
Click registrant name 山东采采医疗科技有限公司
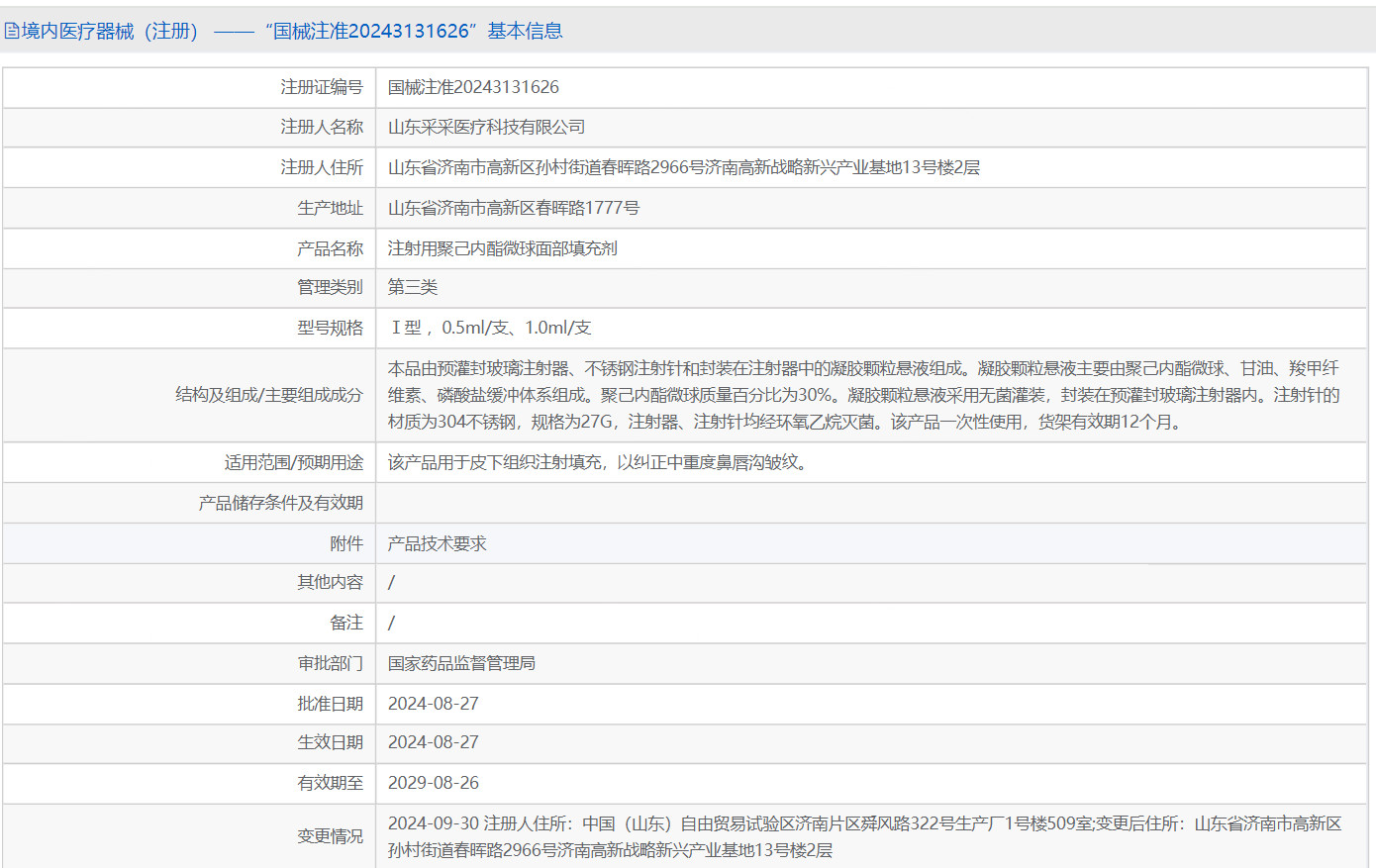(x=486, y=127)
